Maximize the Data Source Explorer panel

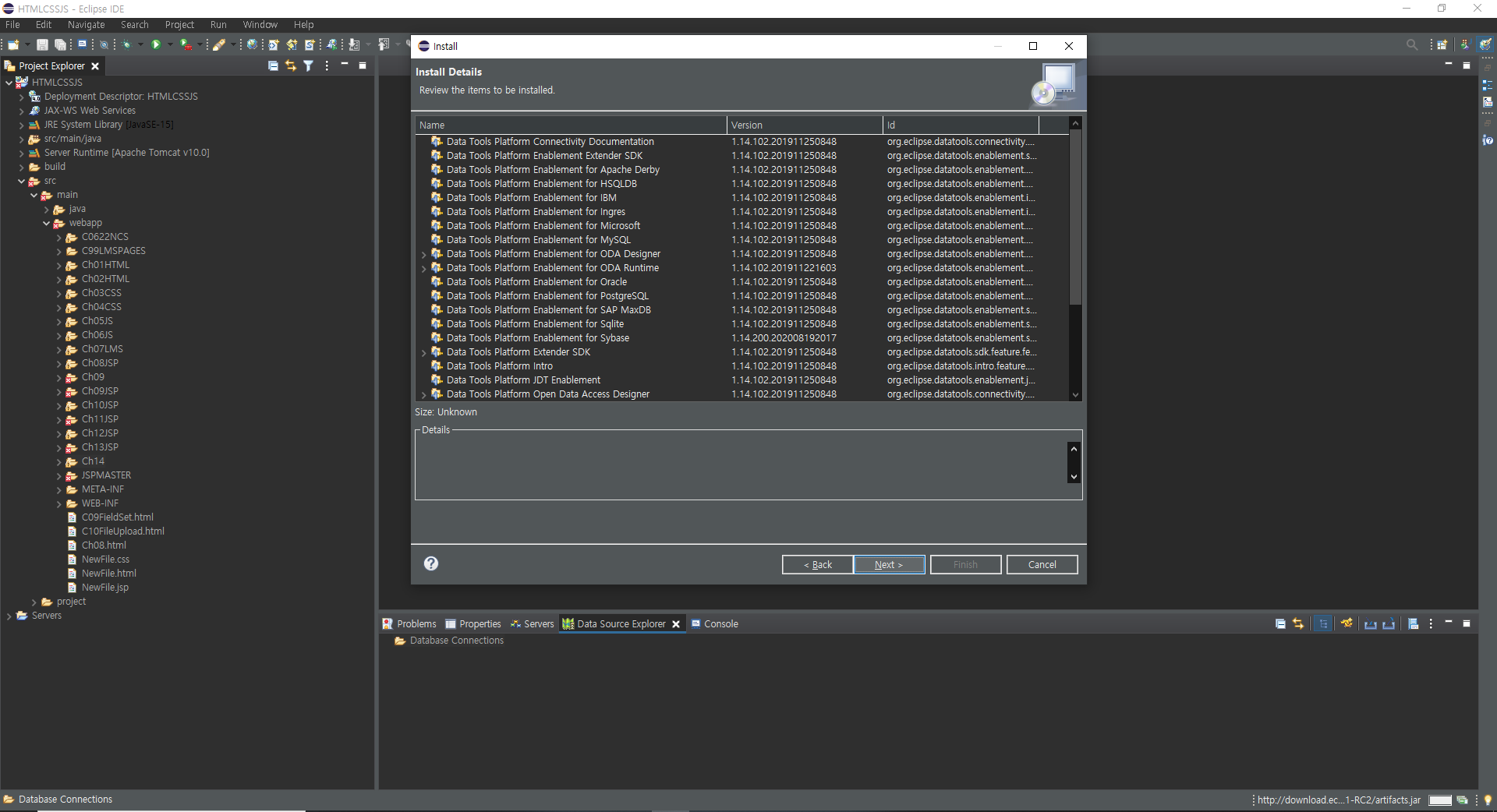click(x=1466, y=623)
